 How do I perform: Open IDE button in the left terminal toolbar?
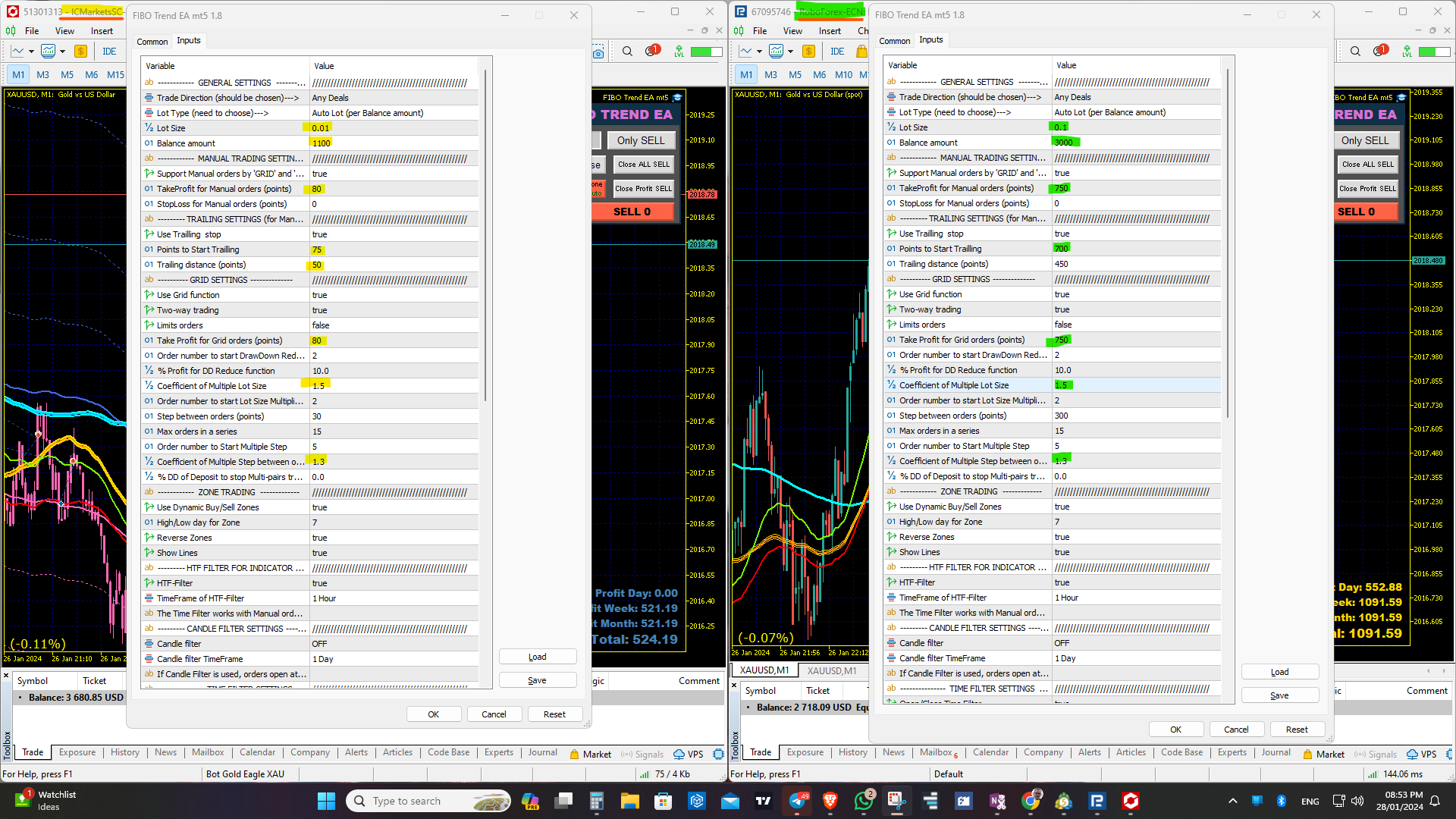coord(109,52)
